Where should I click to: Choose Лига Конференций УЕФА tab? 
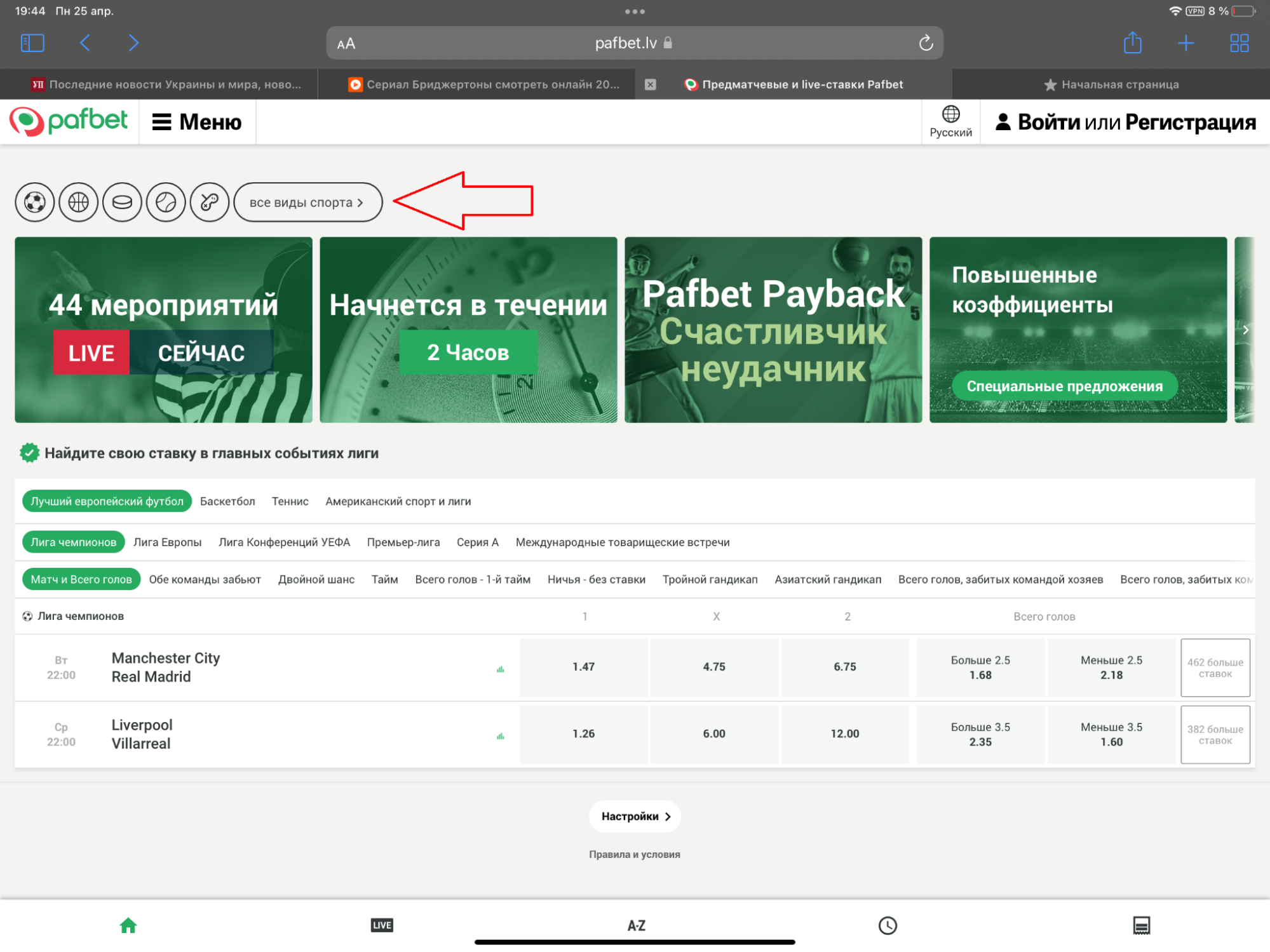tap(285, 542)
